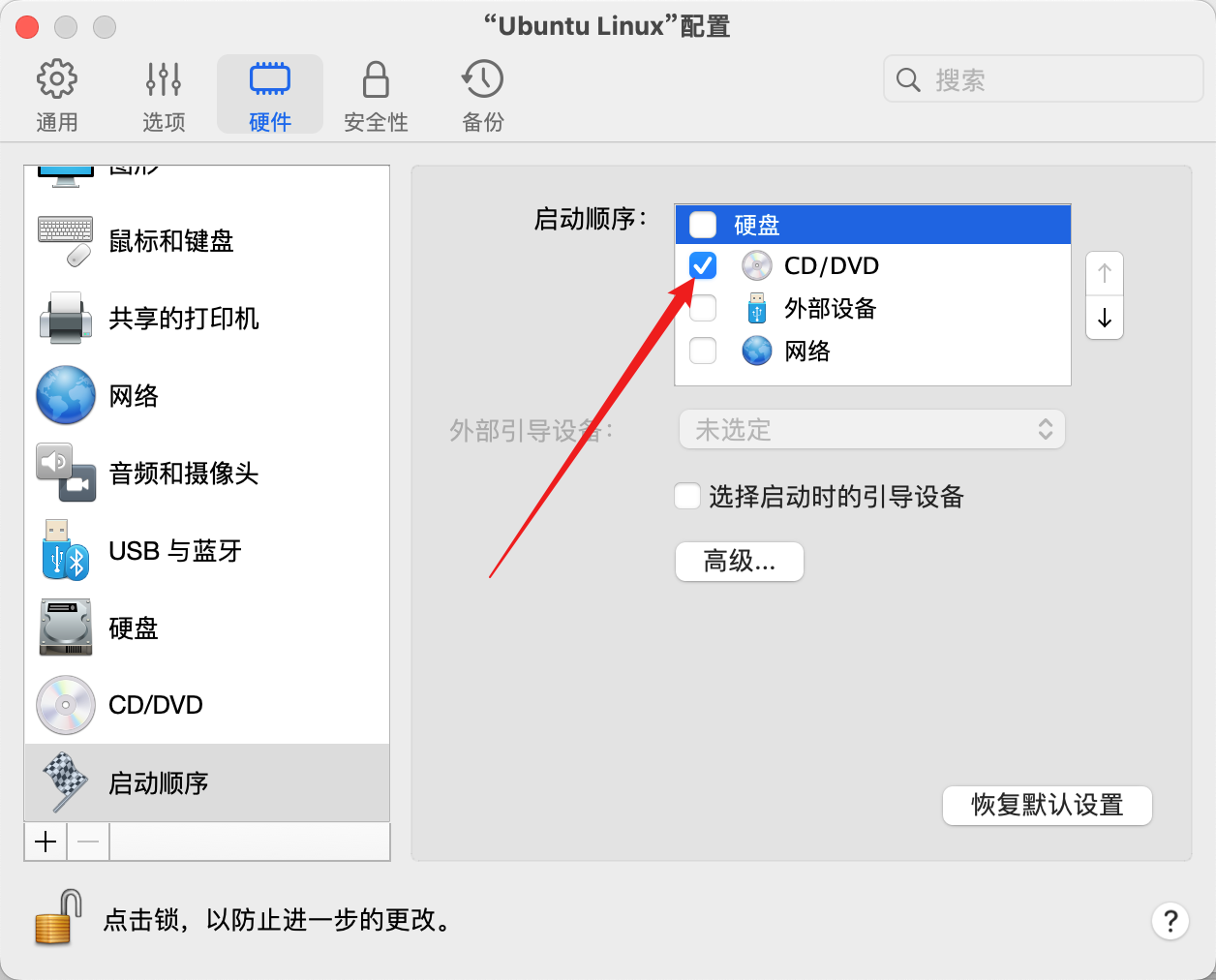The image size is (1216, 980).
Task: Select the 硬盘 label in the boot order list
Action: 757,226
